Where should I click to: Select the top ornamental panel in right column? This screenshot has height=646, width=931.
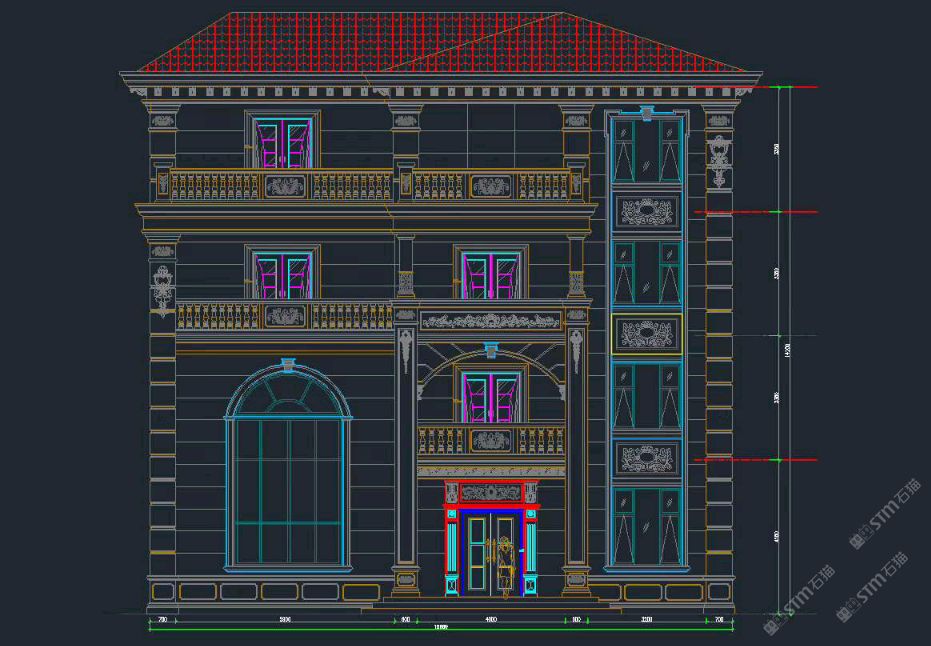pyautogui.click(x=646, y=211)
